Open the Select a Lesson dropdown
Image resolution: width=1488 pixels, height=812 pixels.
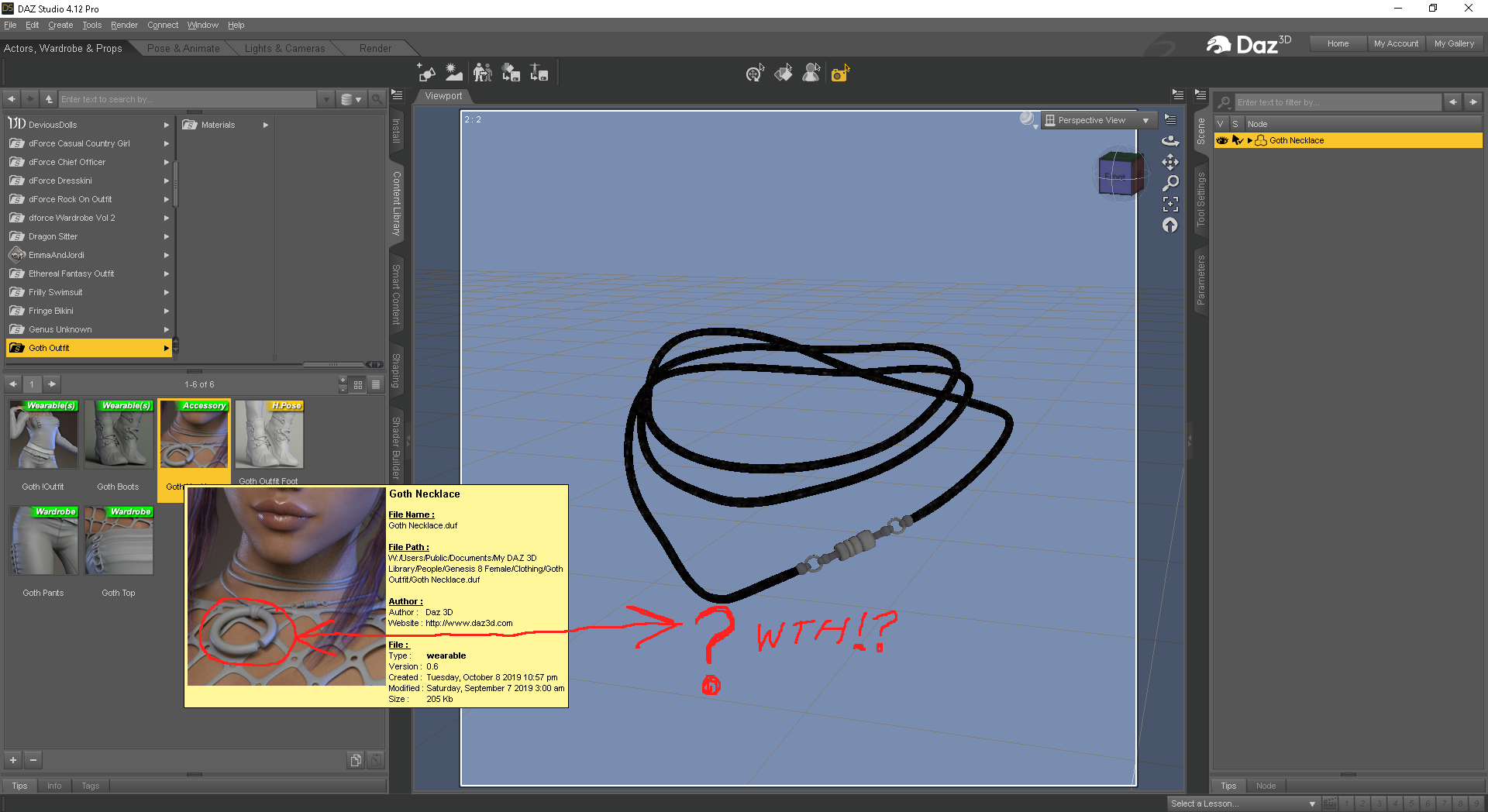(x=1243, y=803)
